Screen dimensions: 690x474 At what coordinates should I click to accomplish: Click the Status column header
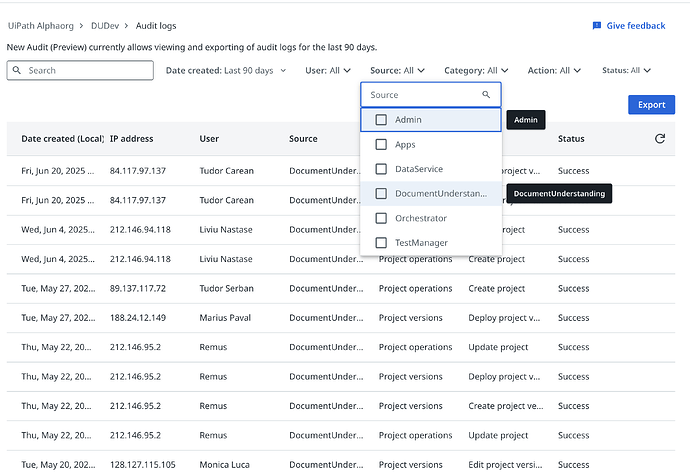pyautogui.click(x=571, y=139)
